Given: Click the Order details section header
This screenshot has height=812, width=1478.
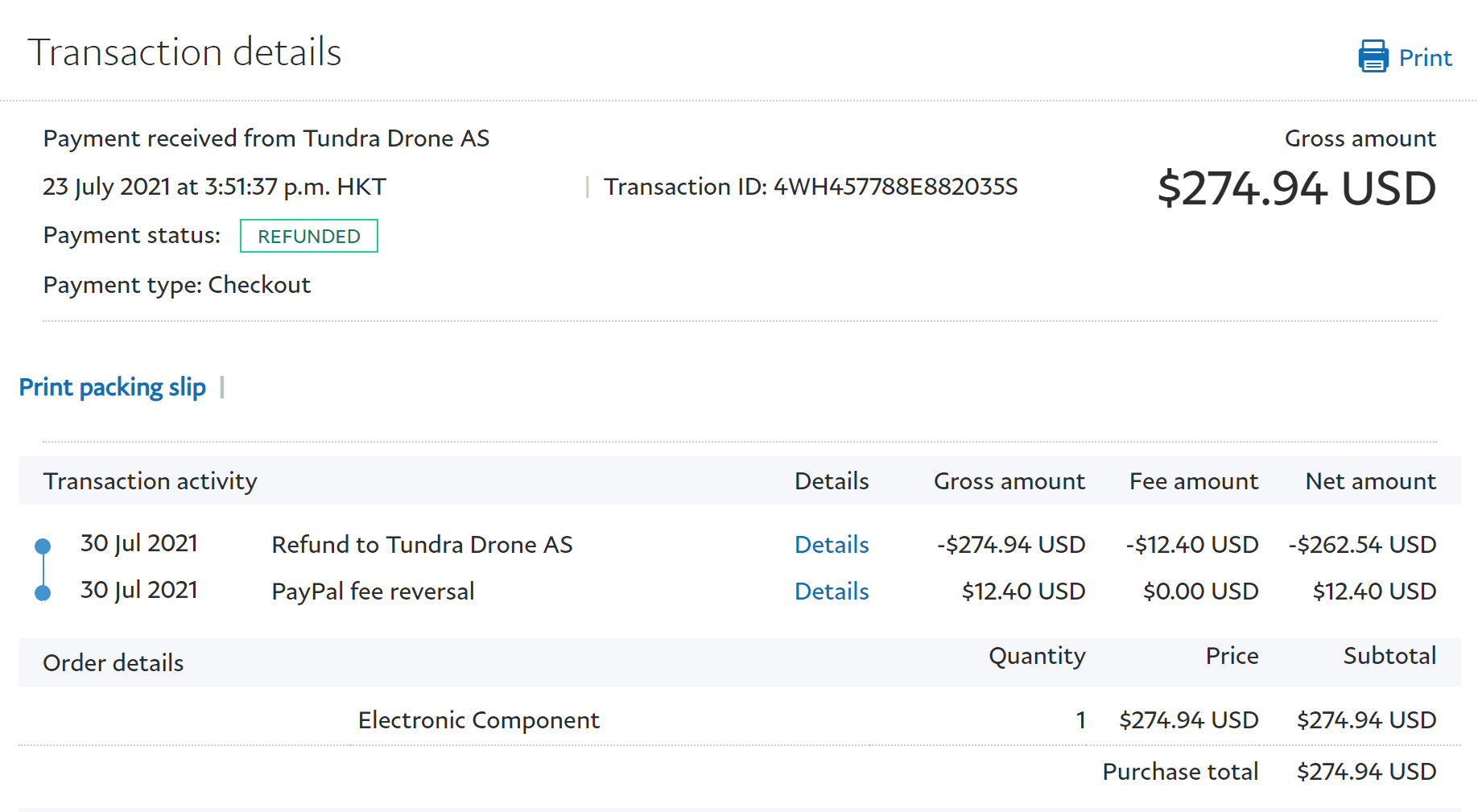Looking at the screenshot, I should 114,663.
